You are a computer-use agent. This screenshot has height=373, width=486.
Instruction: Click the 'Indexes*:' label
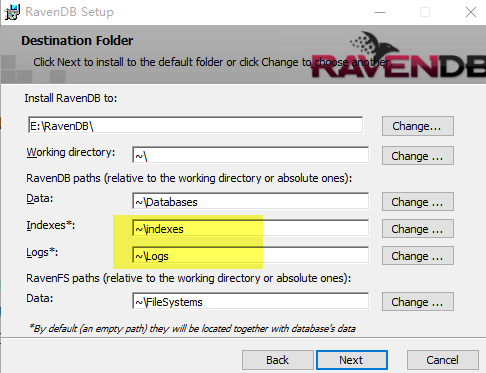tap(51, 225)
